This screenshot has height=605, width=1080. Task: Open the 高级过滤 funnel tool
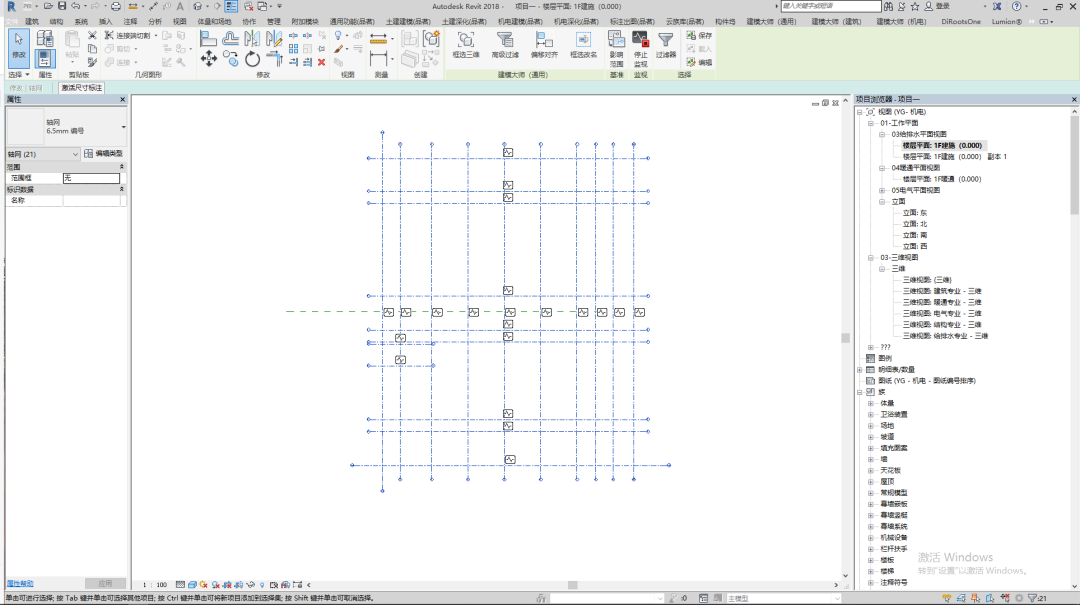(505, 45)
